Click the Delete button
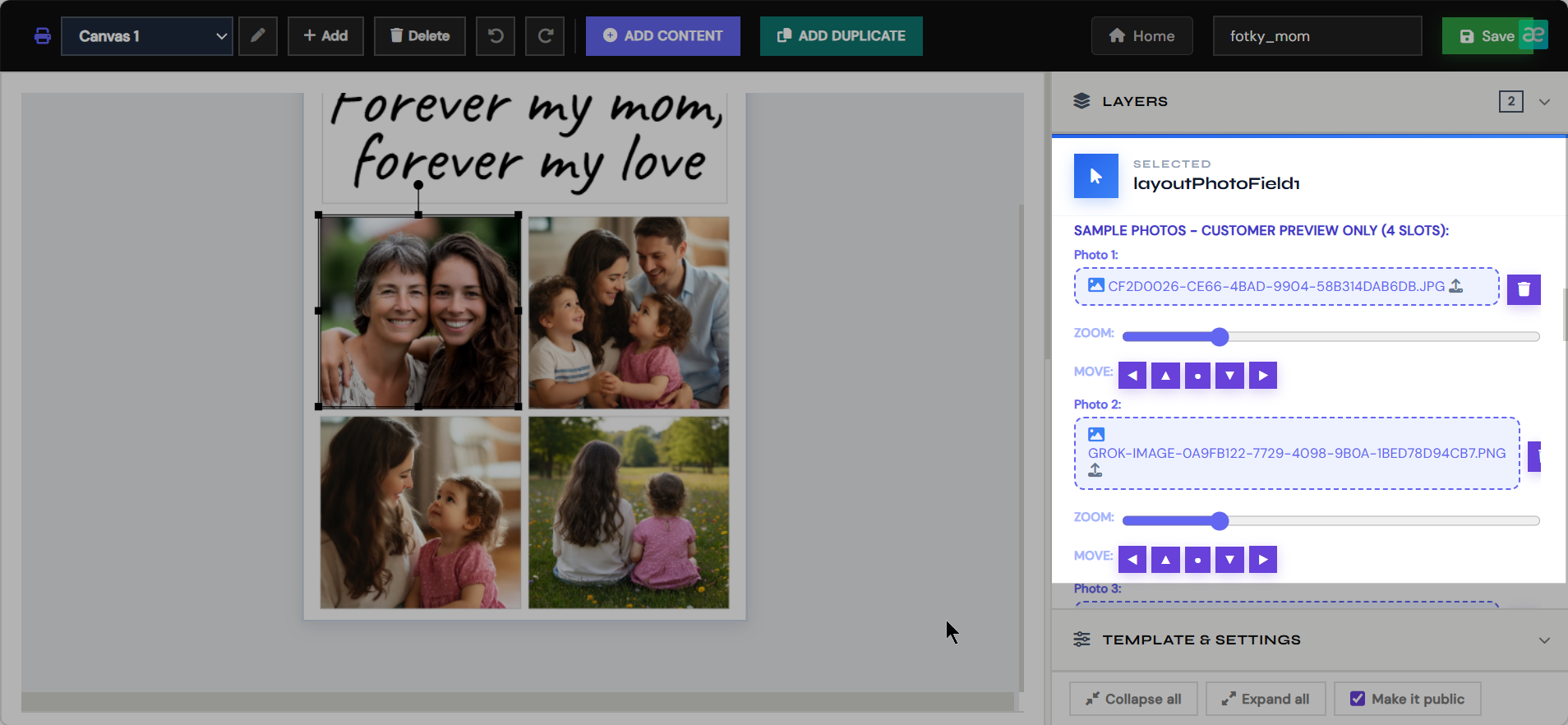Viewport: 1568px width, 725px height. point(420,36)
